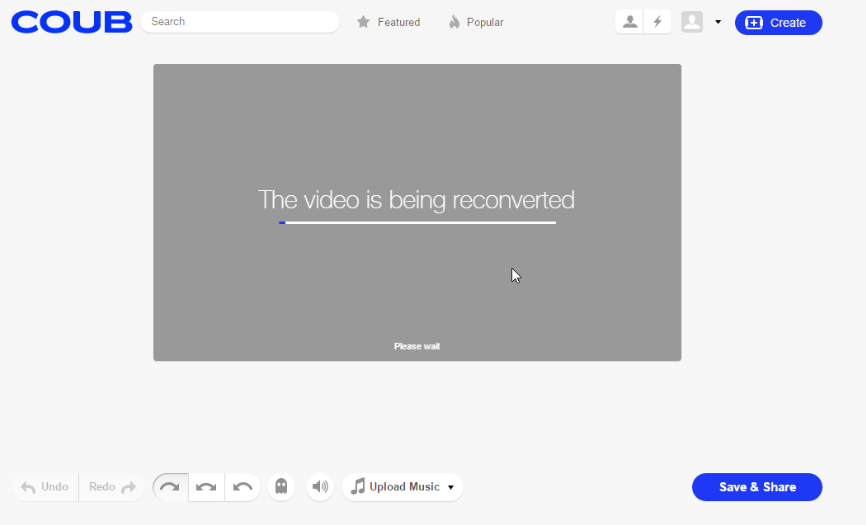Viewport: 866px width, 525px height.
Task: Click the reconversion progress bar
Action: [x=417, y=222]
